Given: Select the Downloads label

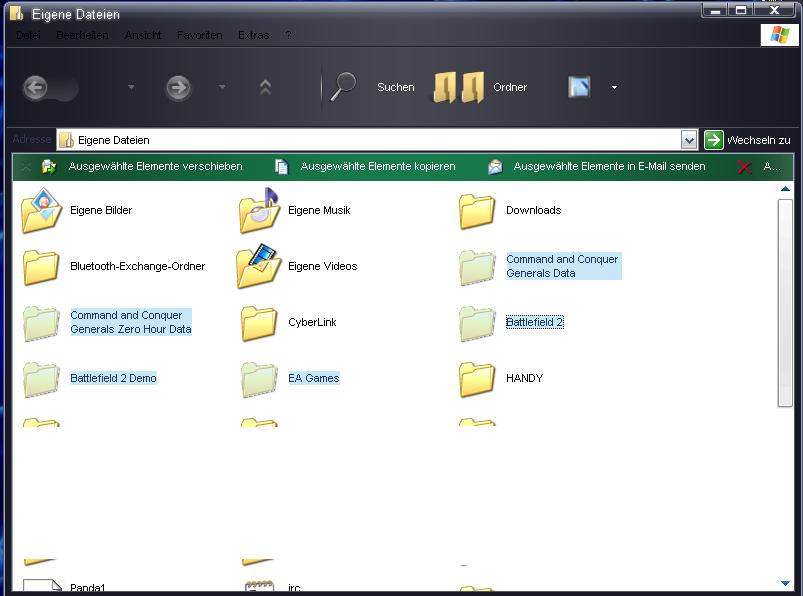Looking at the screenshot, I should tap(534, 210).
